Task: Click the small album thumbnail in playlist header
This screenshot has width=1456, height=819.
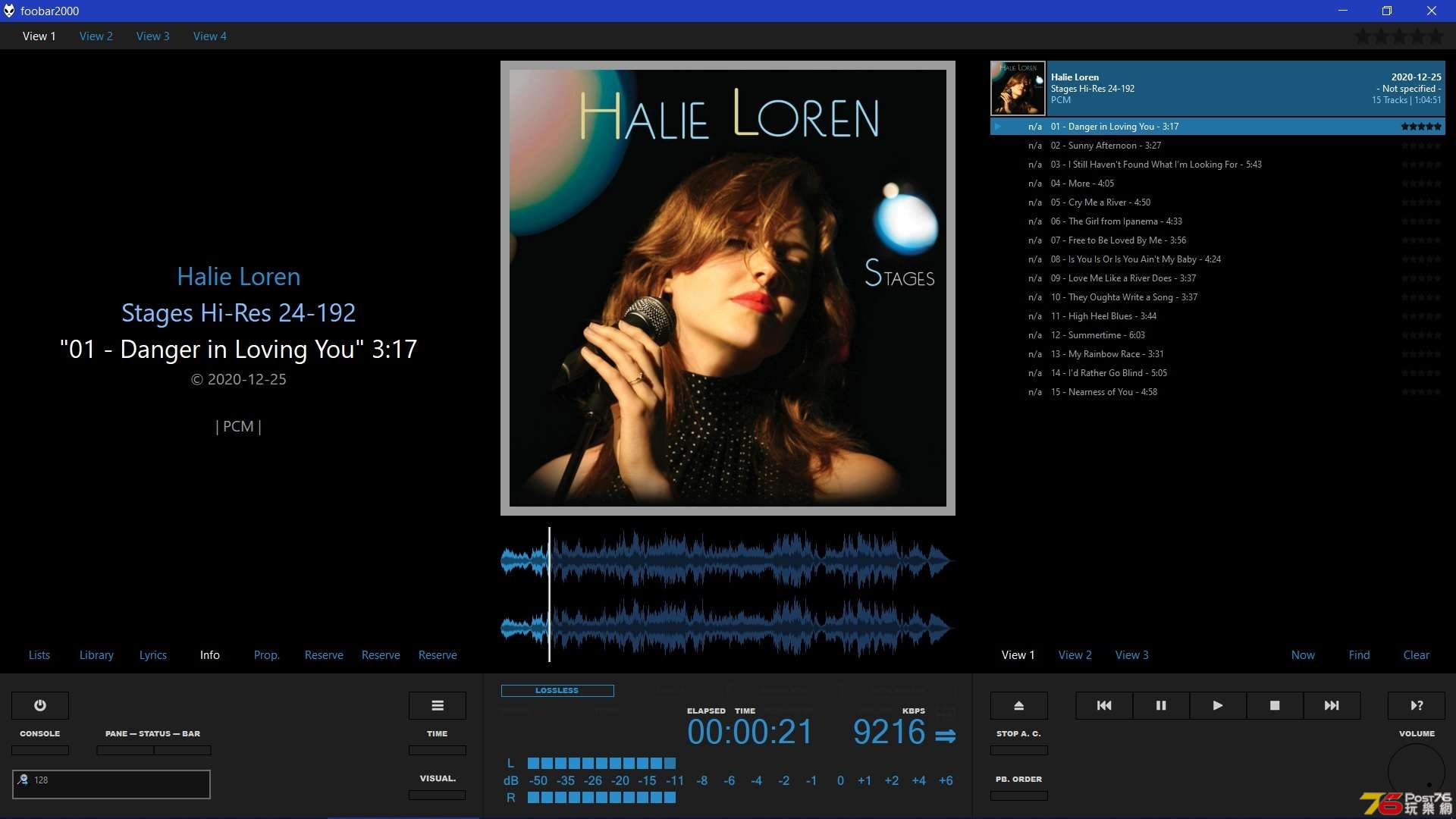Action: [x=1018, y=88]
